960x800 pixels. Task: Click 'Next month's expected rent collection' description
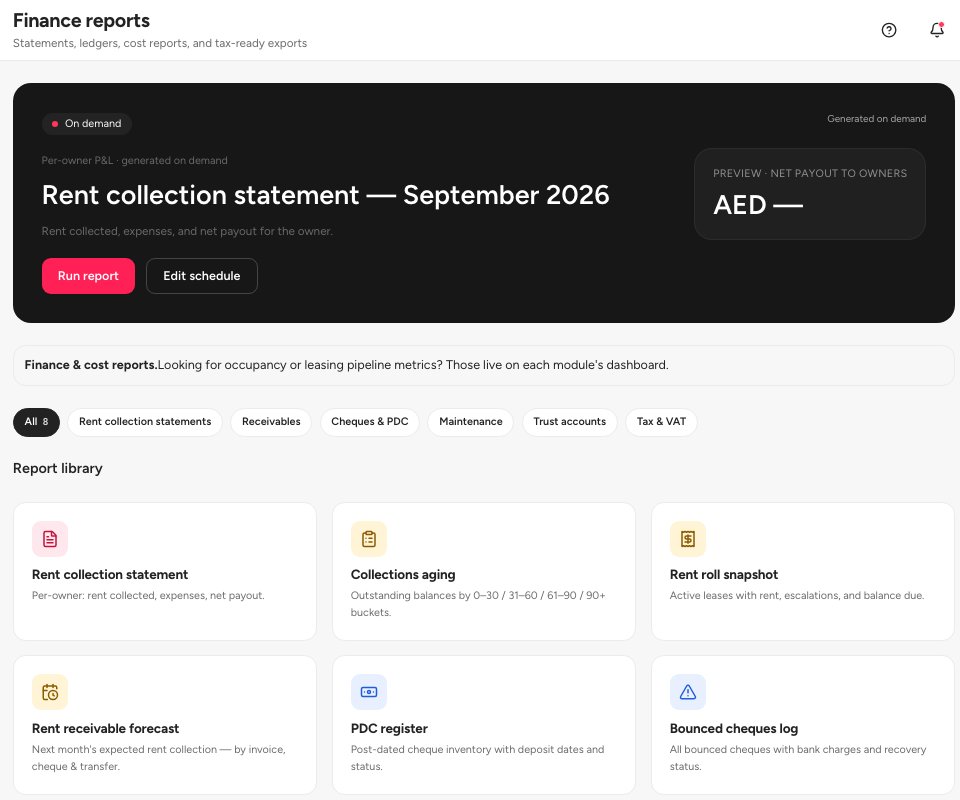(x=159, y=758)
